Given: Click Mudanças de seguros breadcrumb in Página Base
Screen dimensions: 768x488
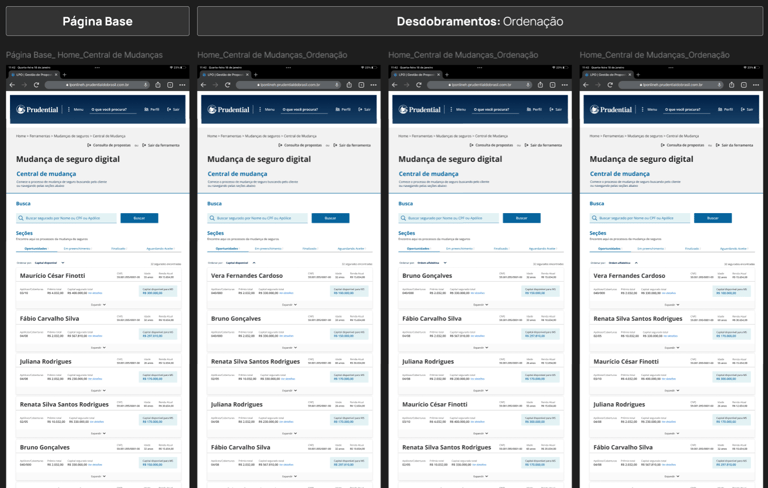Looking at the screenshot, I should [x=72, y=136].
